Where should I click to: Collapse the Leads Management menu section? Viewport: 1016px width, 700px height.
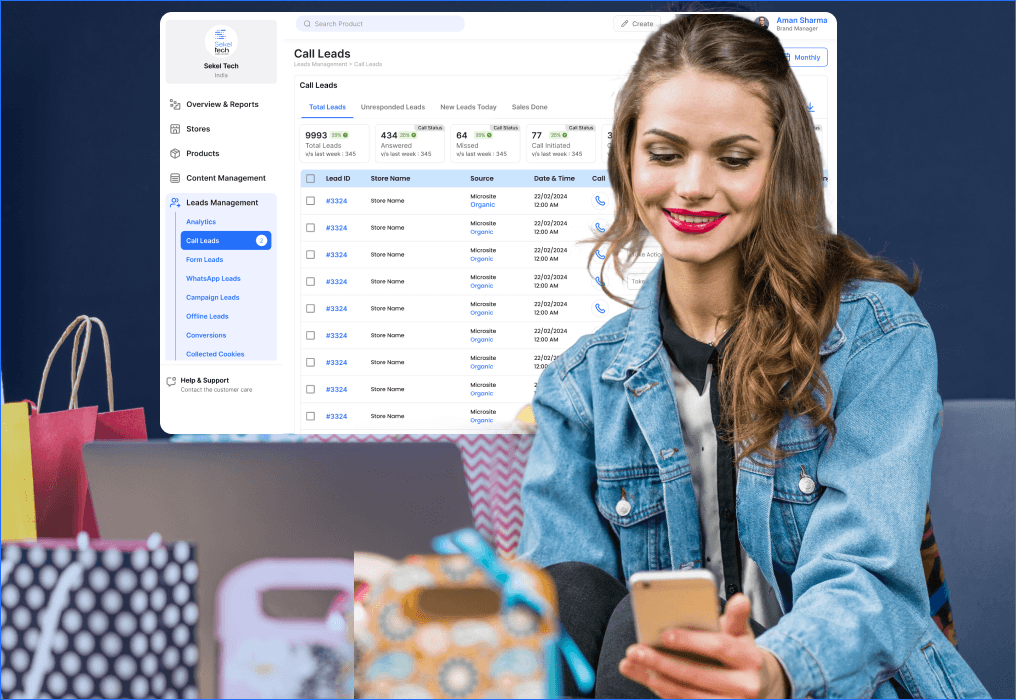point(221,203)
